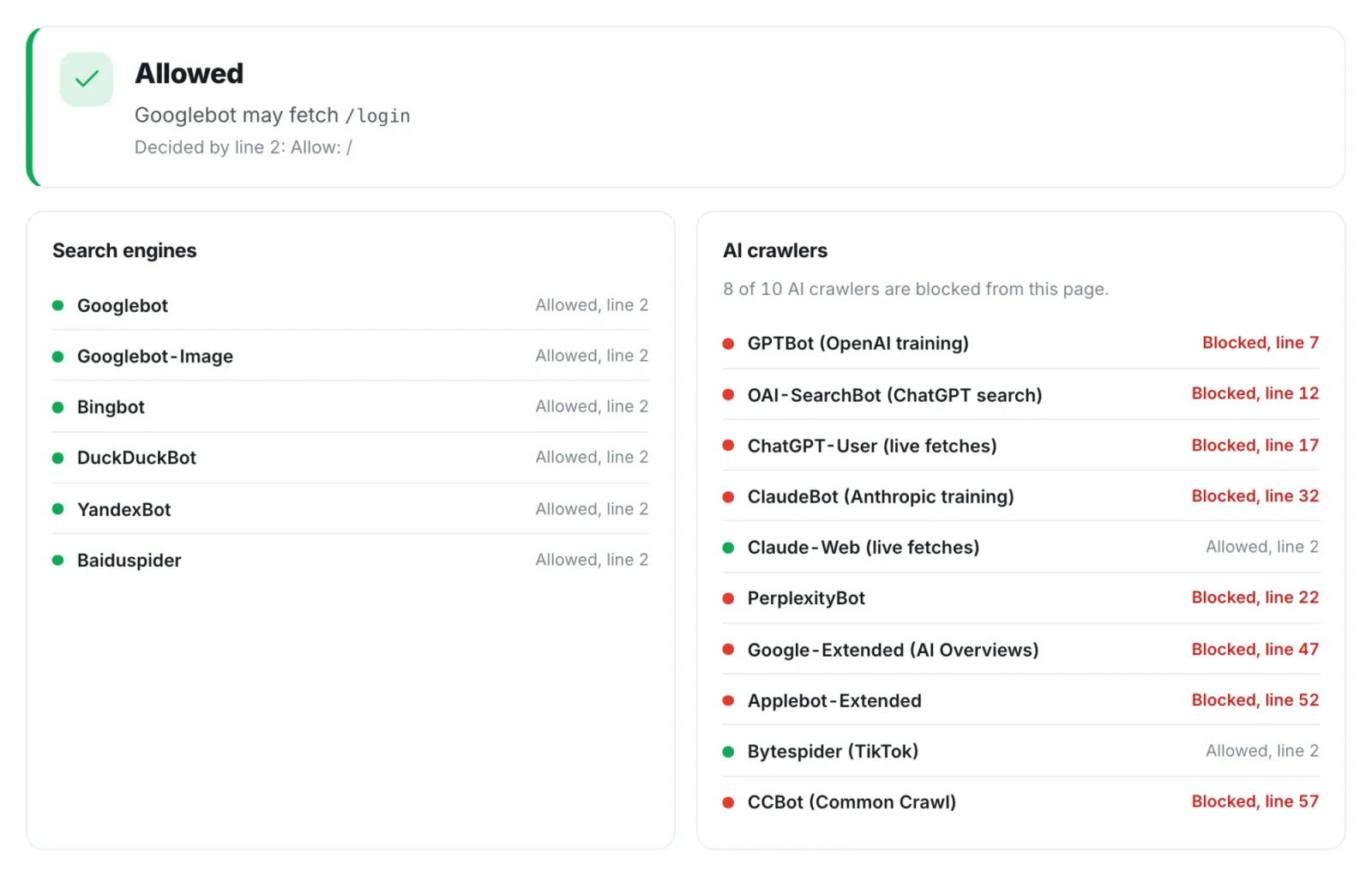Click 'Blocked, line 17' status

1255,446
